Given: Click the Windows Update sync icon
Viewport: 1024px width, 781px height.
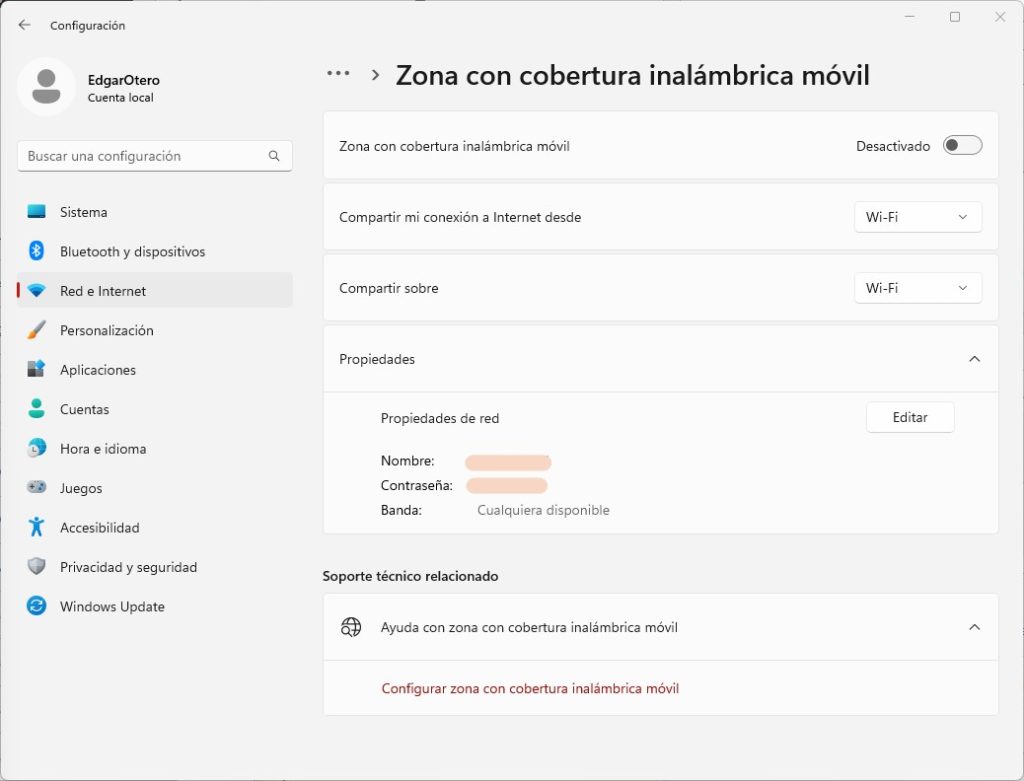Looking at the screenshot, I should click(x=37, y=606).
